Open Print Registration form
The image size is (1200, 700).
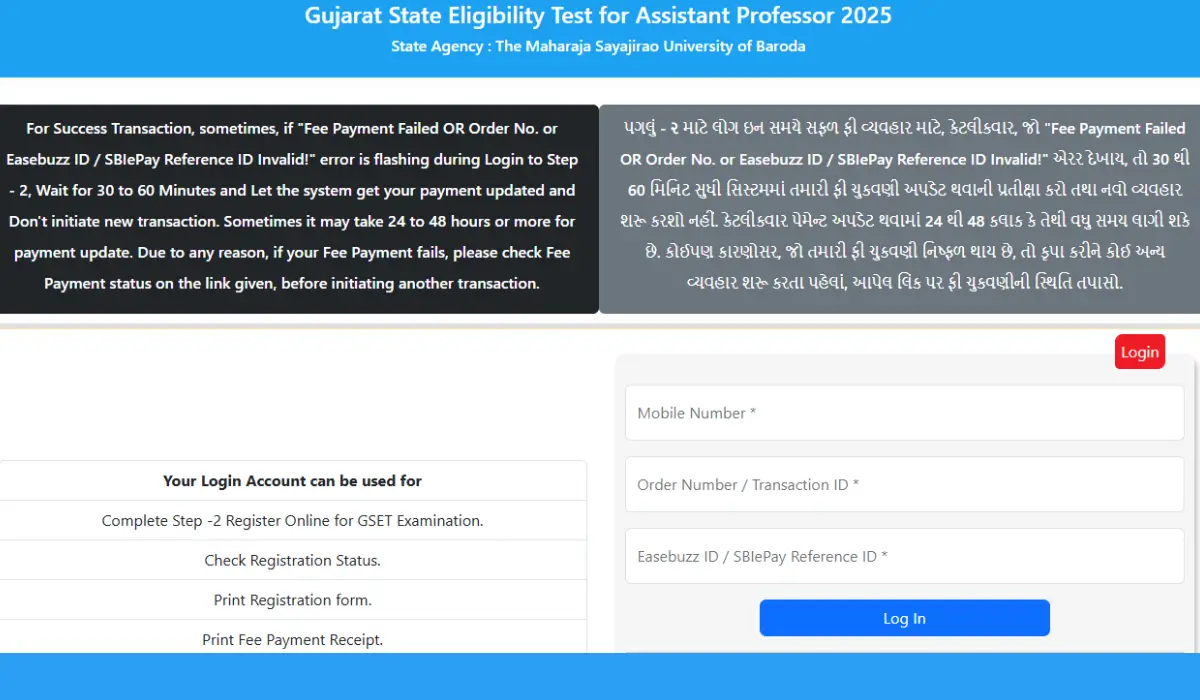click(292, 599)
